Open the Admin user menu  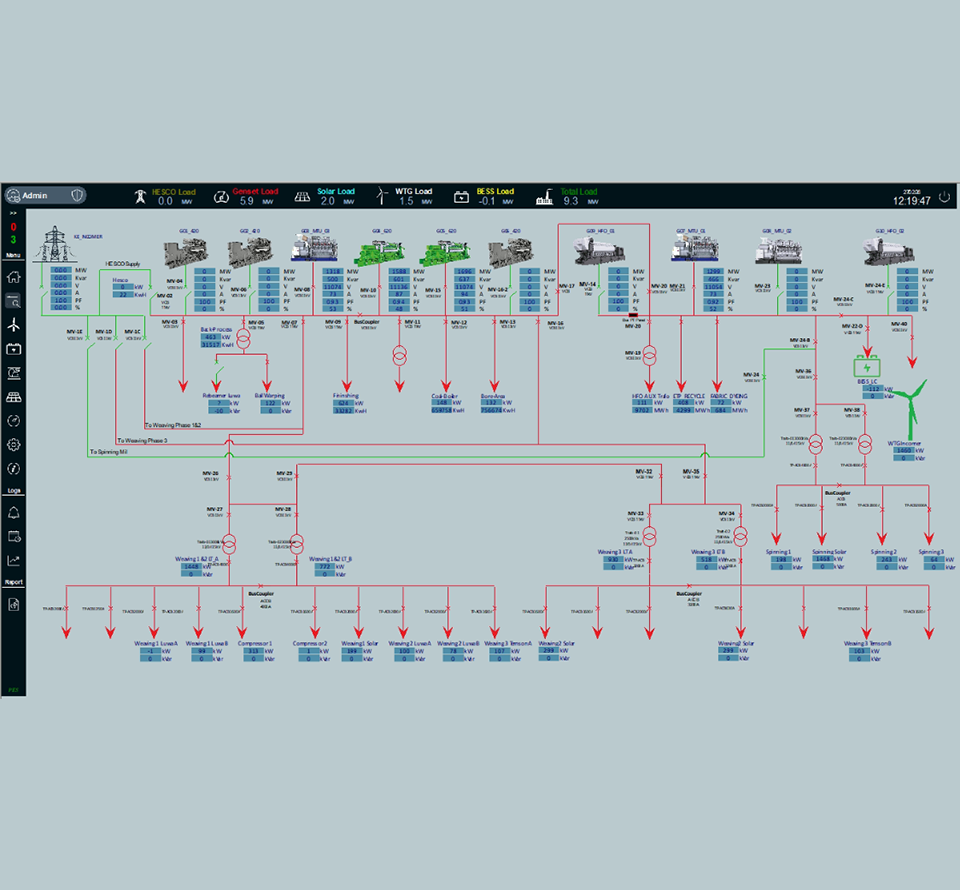pyautogui.click(x=35, y=196)
